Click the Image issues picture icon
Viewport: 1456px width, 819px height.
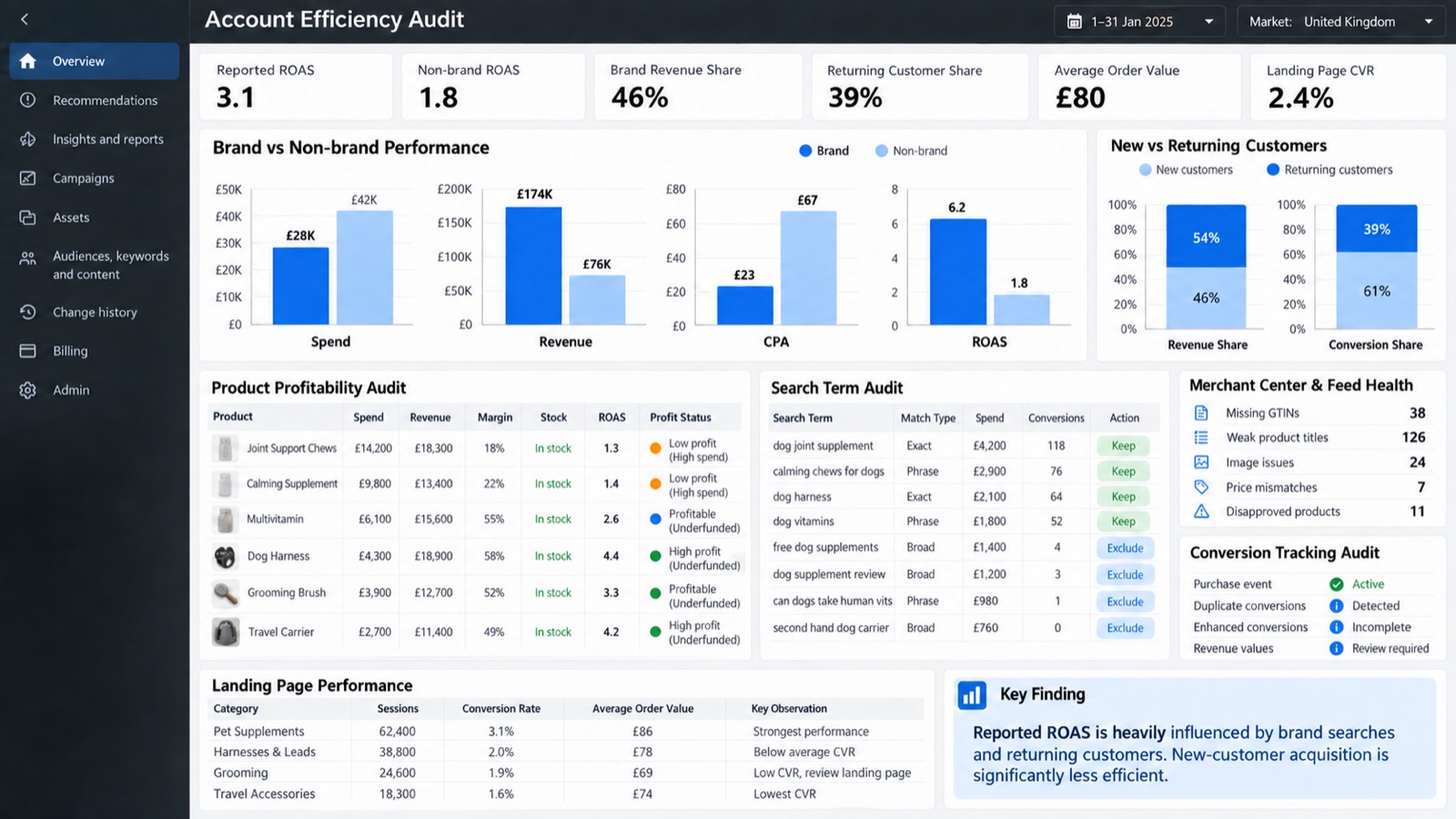pos(1201,462)
